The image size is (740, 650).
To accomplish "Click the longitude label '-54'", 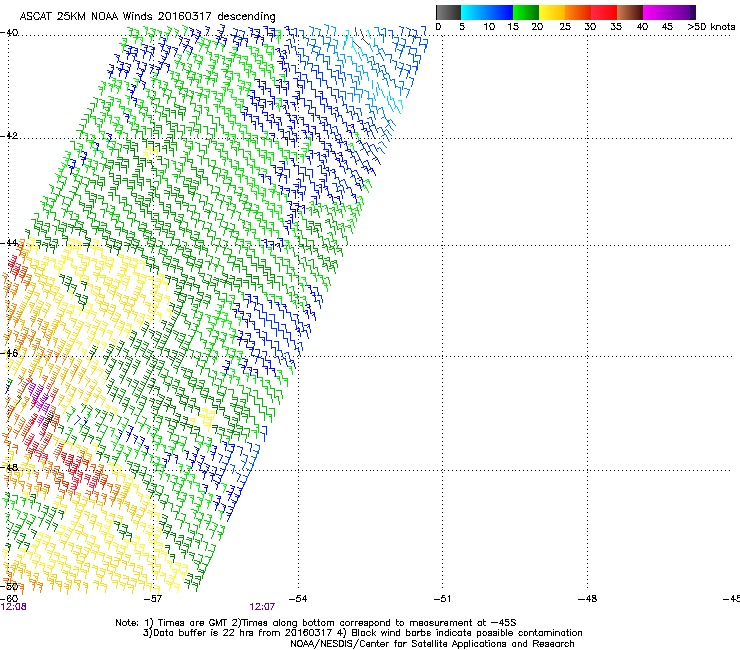I will pyautogui.click(x=297, y=599).
